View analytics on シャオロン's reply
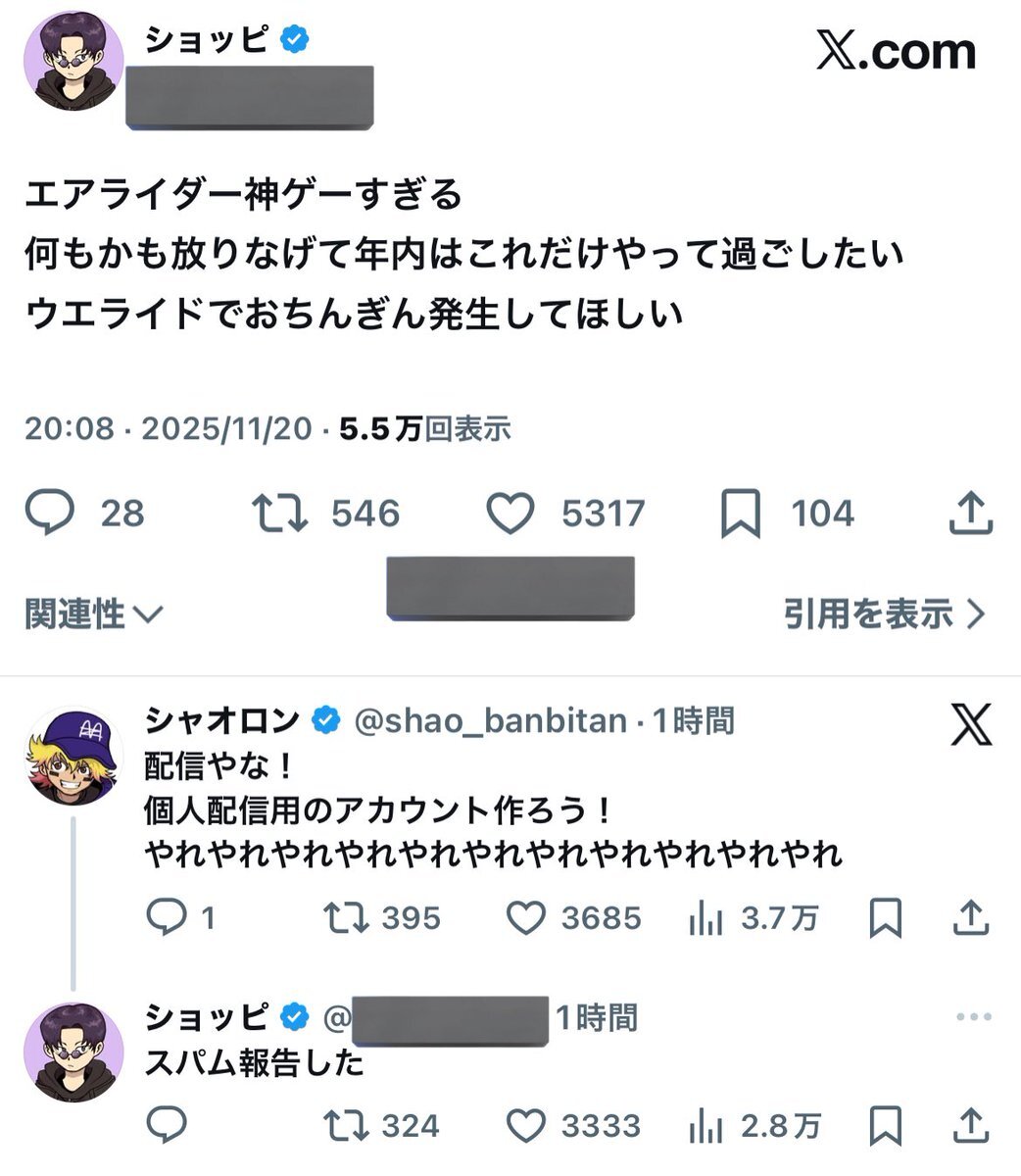The width and height of the screenshot is (1021, 1176). click(706, 918)
